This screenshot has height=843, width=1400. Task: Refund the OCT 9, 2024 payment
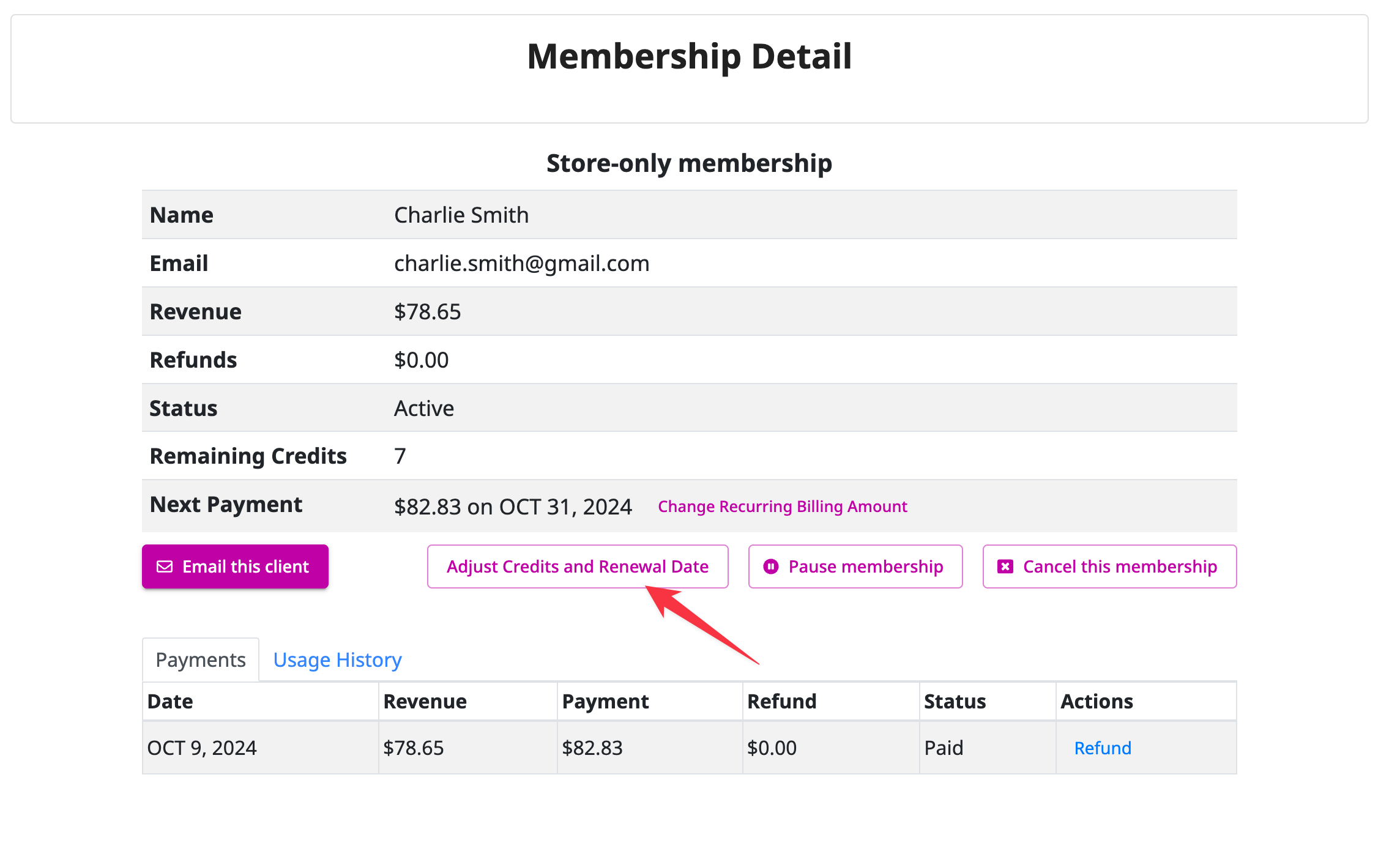1103,748
